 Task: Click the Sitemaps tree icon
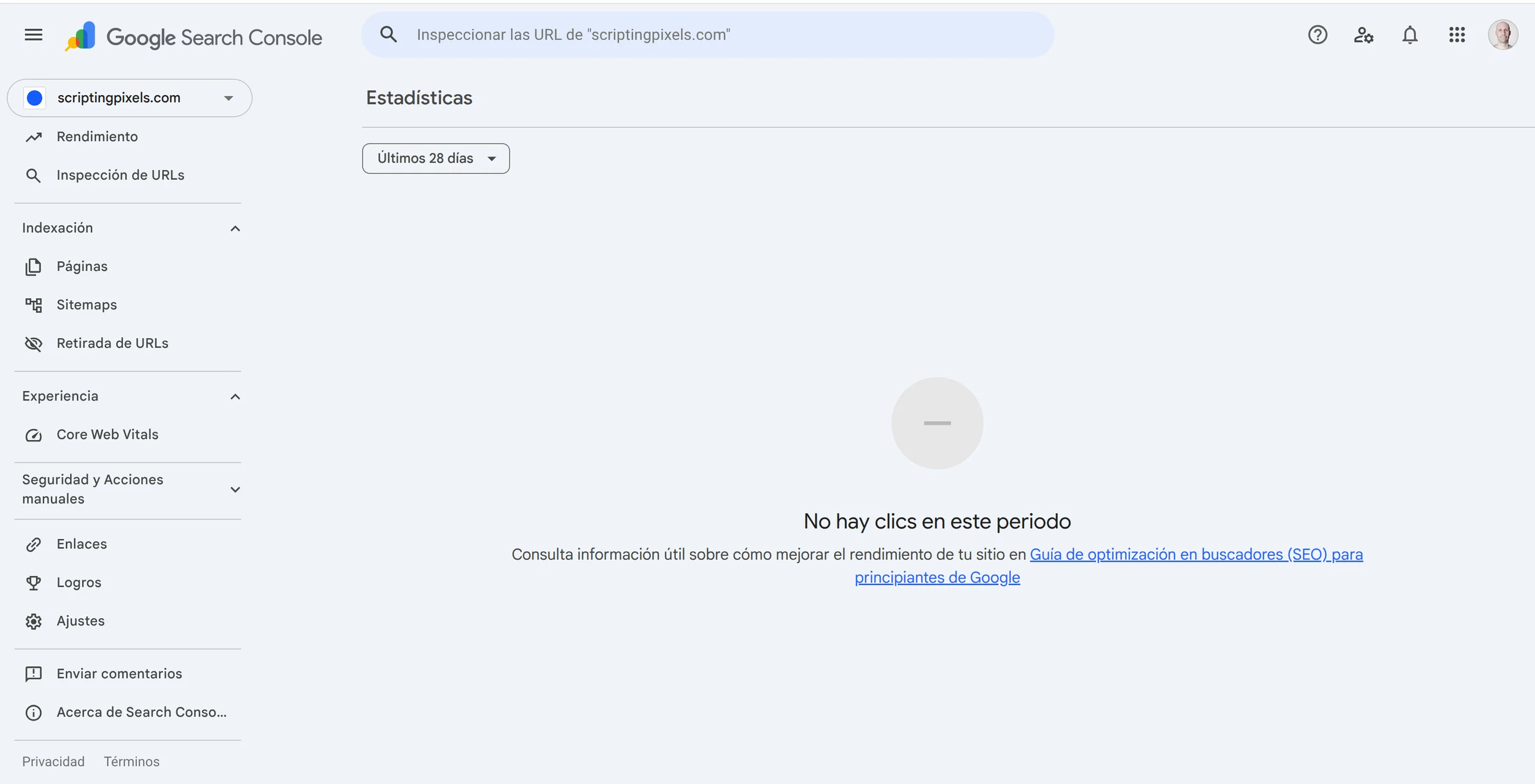pos(34,305)
